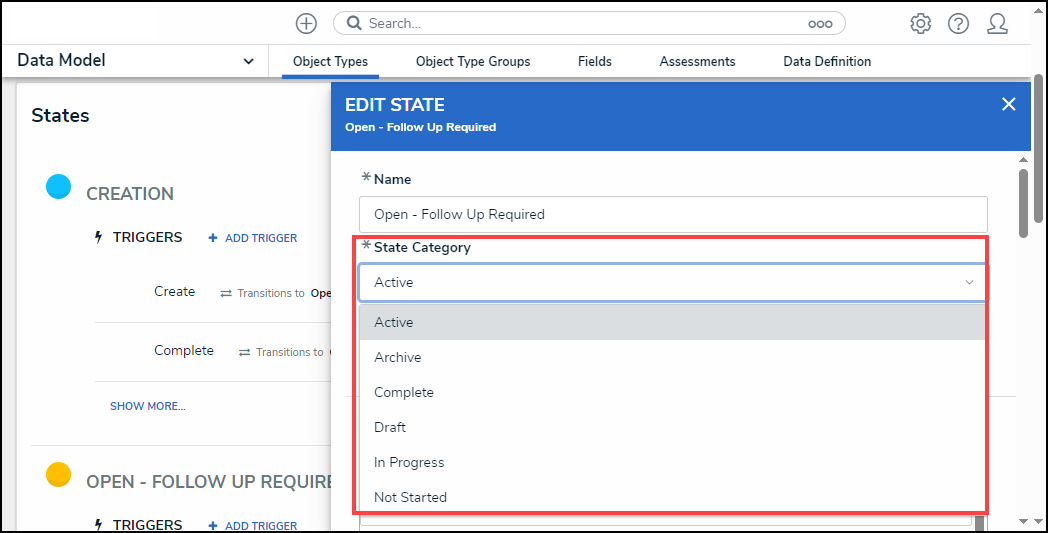
Task: Click the Show More link
Action: tap(147, 406)
